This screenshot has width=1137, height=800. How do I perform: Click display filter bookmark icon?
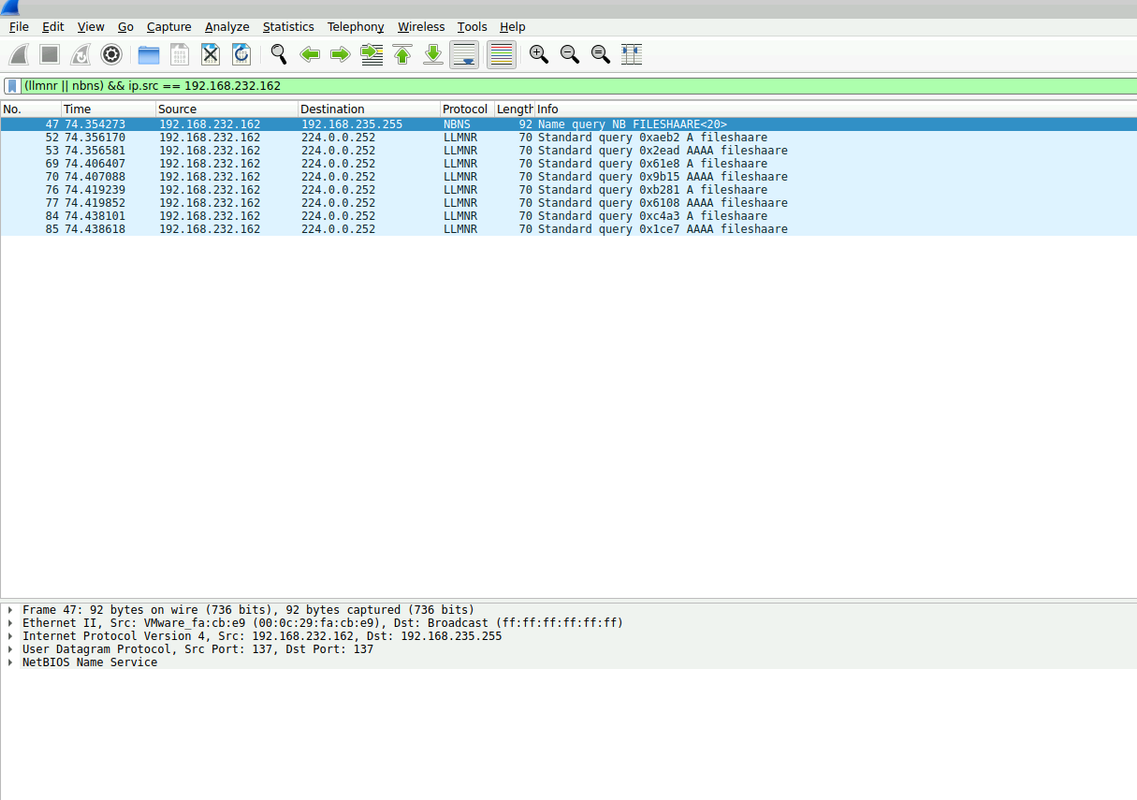coord(12,86)
